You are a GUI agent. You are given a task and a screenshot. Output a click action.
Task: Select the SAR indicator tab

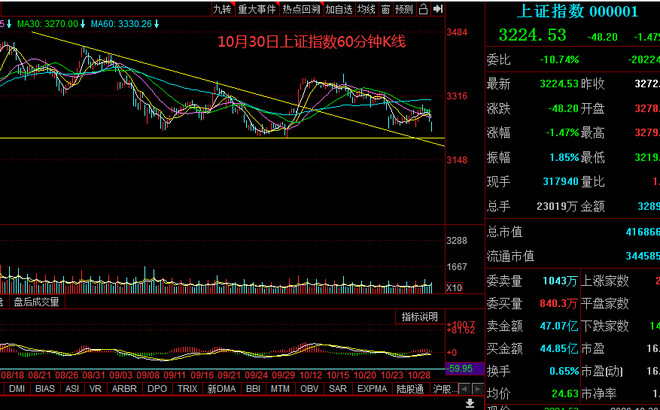tap(338, 389)
